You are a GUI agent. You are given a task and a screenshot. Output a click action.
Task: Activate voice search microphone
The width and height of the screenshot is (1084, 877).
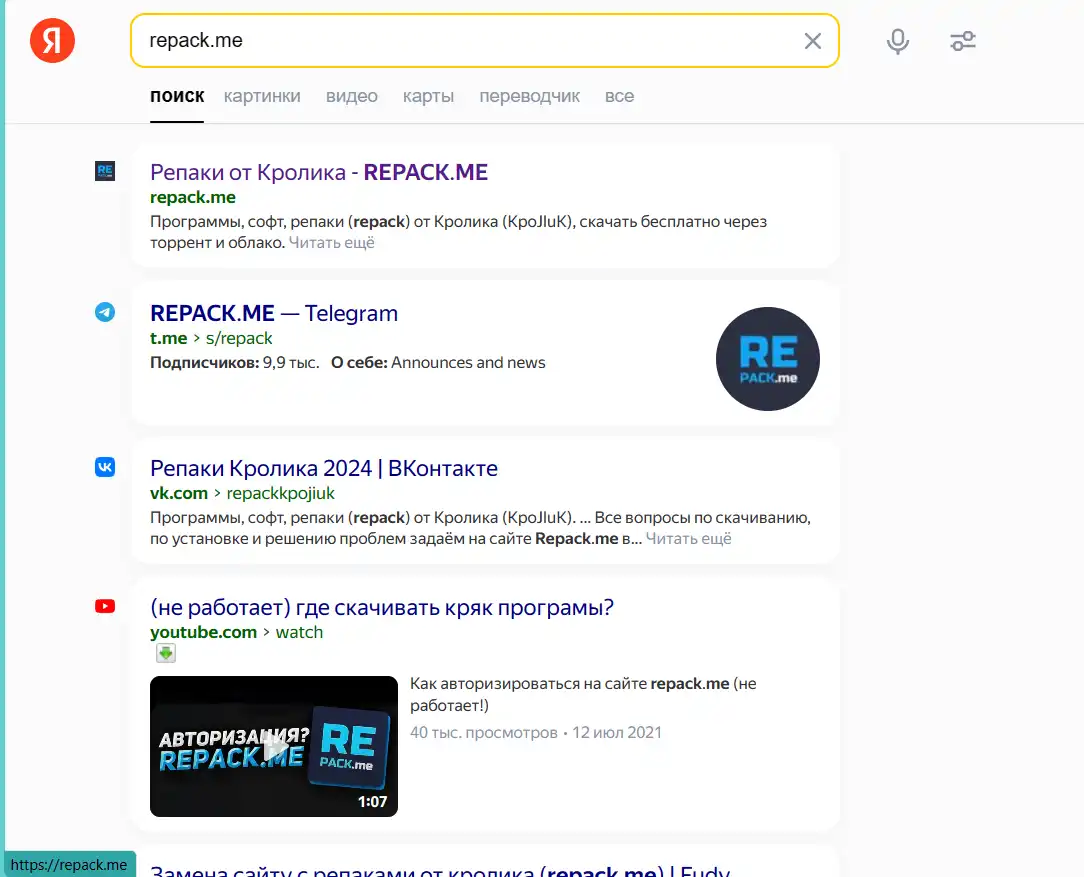pyautogui.click(x=897, y=41)
